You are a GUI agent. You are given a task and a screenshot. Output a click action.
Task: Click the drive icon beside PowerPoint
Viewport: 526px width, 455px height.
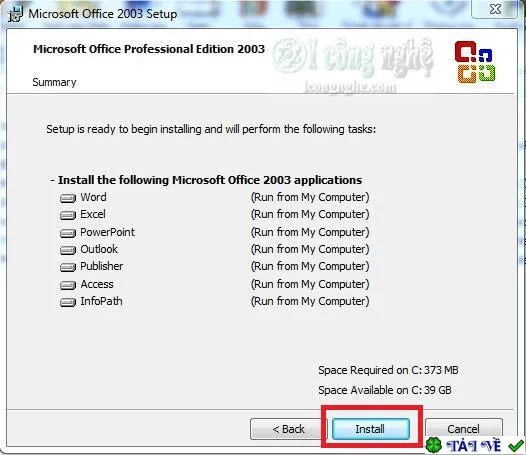68,233
